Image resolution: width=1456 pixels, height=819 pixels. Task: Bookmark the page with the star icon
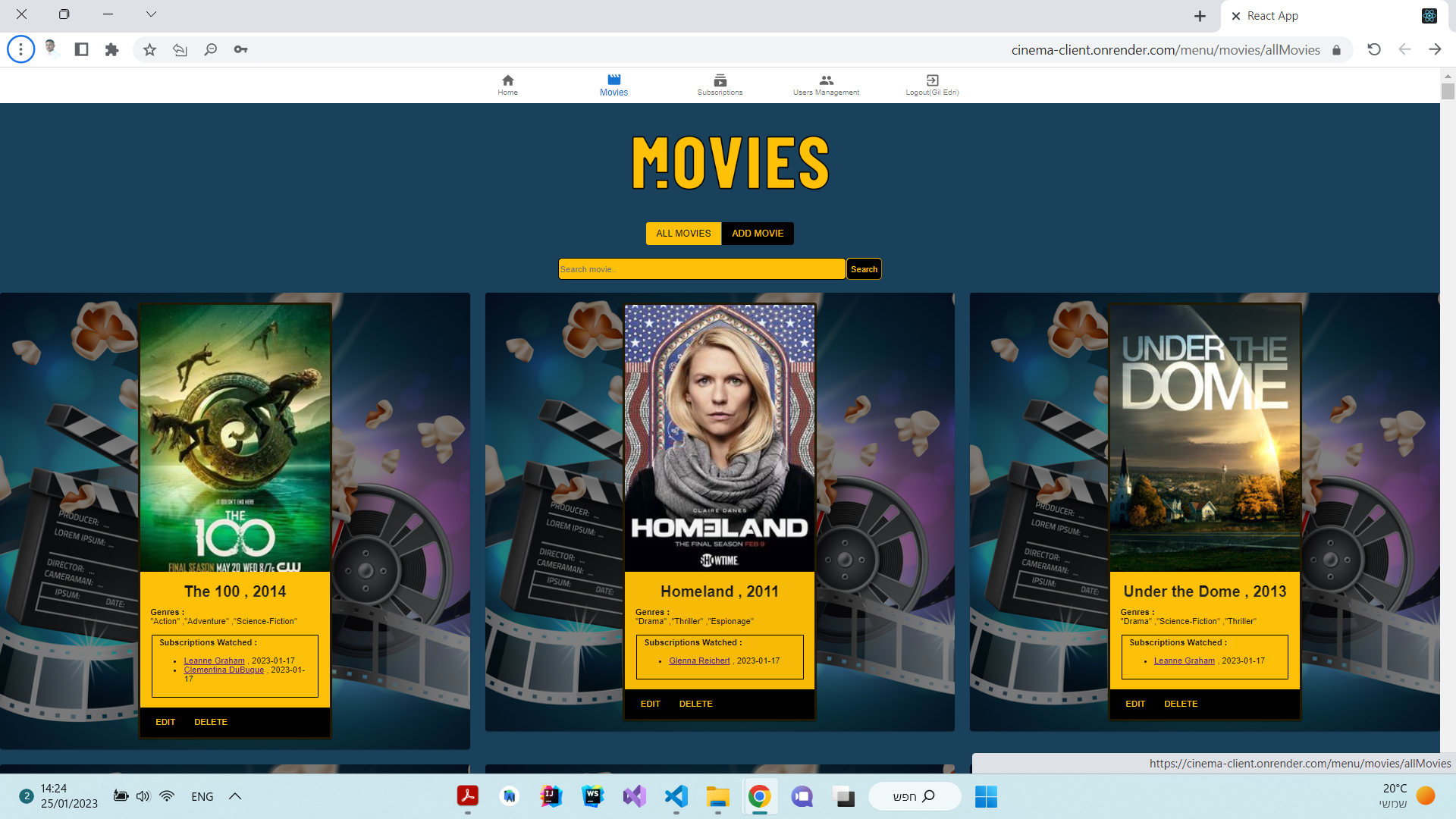(x=149, y=49)
